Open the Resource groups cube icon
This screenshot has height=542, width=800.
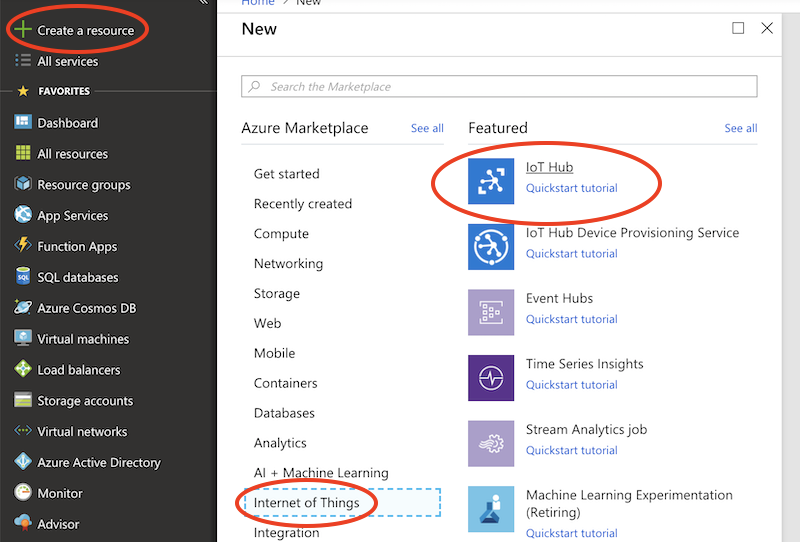point(23,183)
